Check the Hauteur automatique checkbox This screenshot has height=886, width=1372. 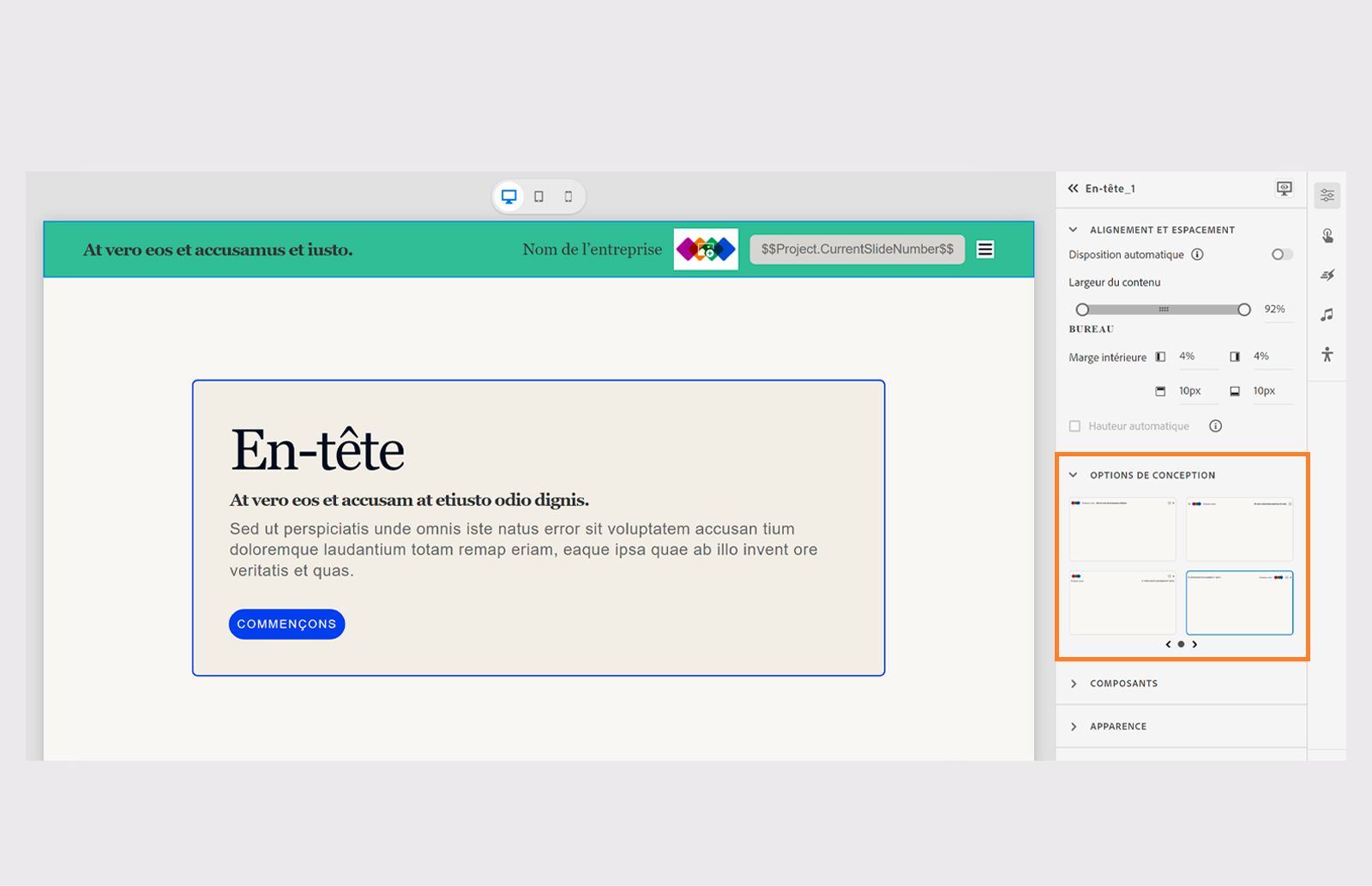click(1074, 425)
